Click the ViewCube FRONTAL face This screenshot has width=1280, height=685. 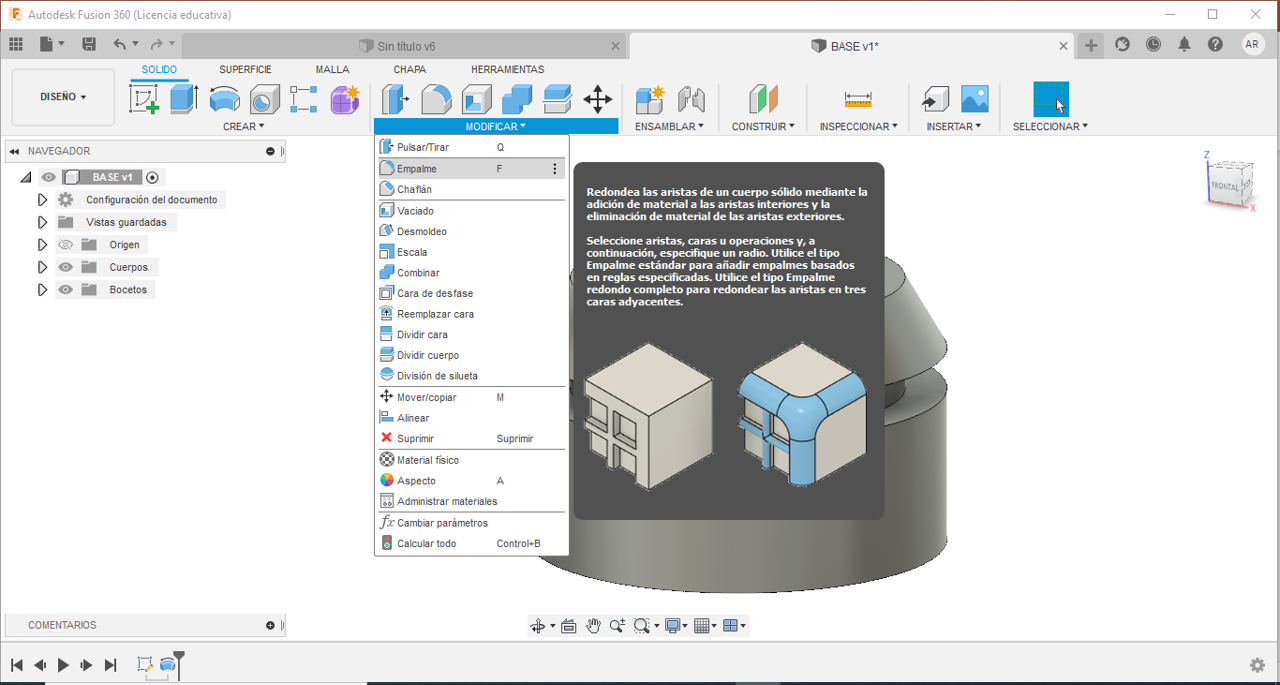(x=1224, y=186)
